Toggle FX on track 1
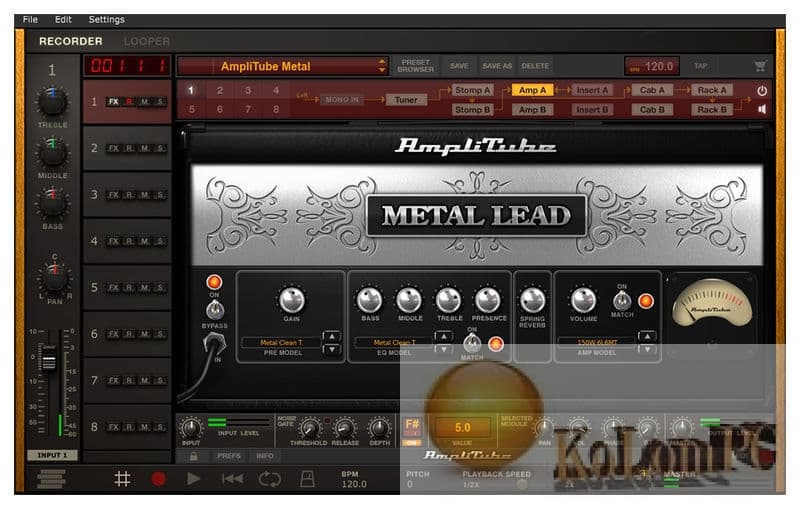Screen dimensions: 800x509 click(x=113, y=101)
